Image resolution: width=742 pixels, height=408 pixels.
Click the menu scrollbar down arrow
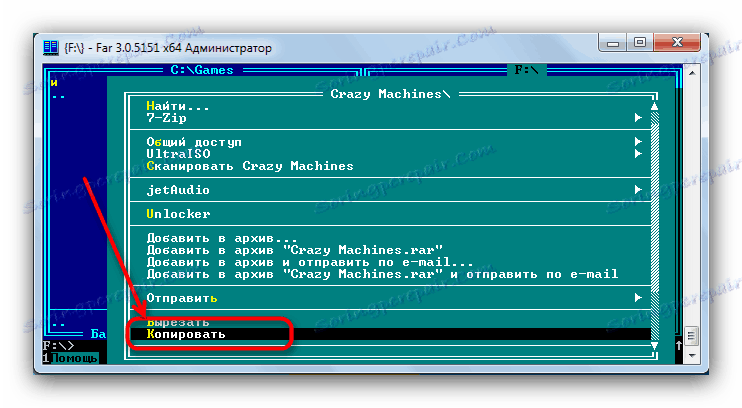(654, 346)
